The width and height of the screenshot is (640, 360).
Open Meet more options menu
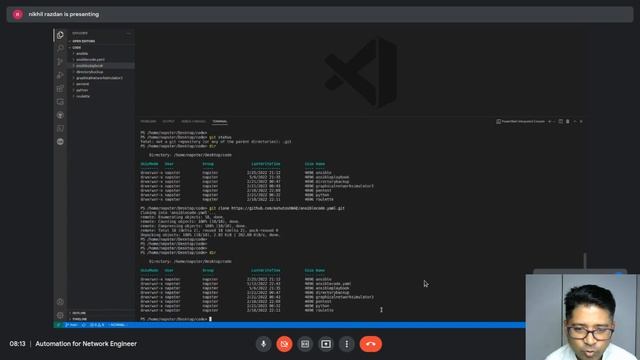point(347,344)
